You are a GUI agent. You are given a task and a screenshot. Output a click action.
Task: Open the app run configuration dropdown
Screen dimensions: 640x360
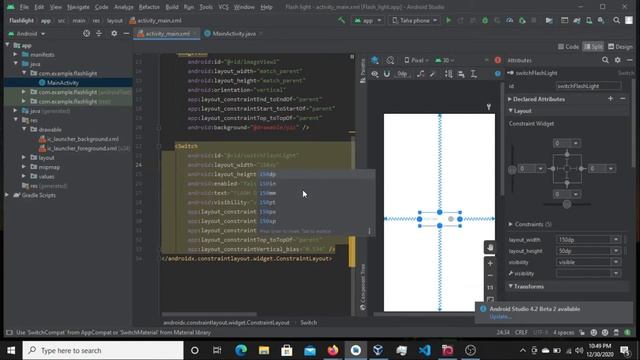point(367,20)
